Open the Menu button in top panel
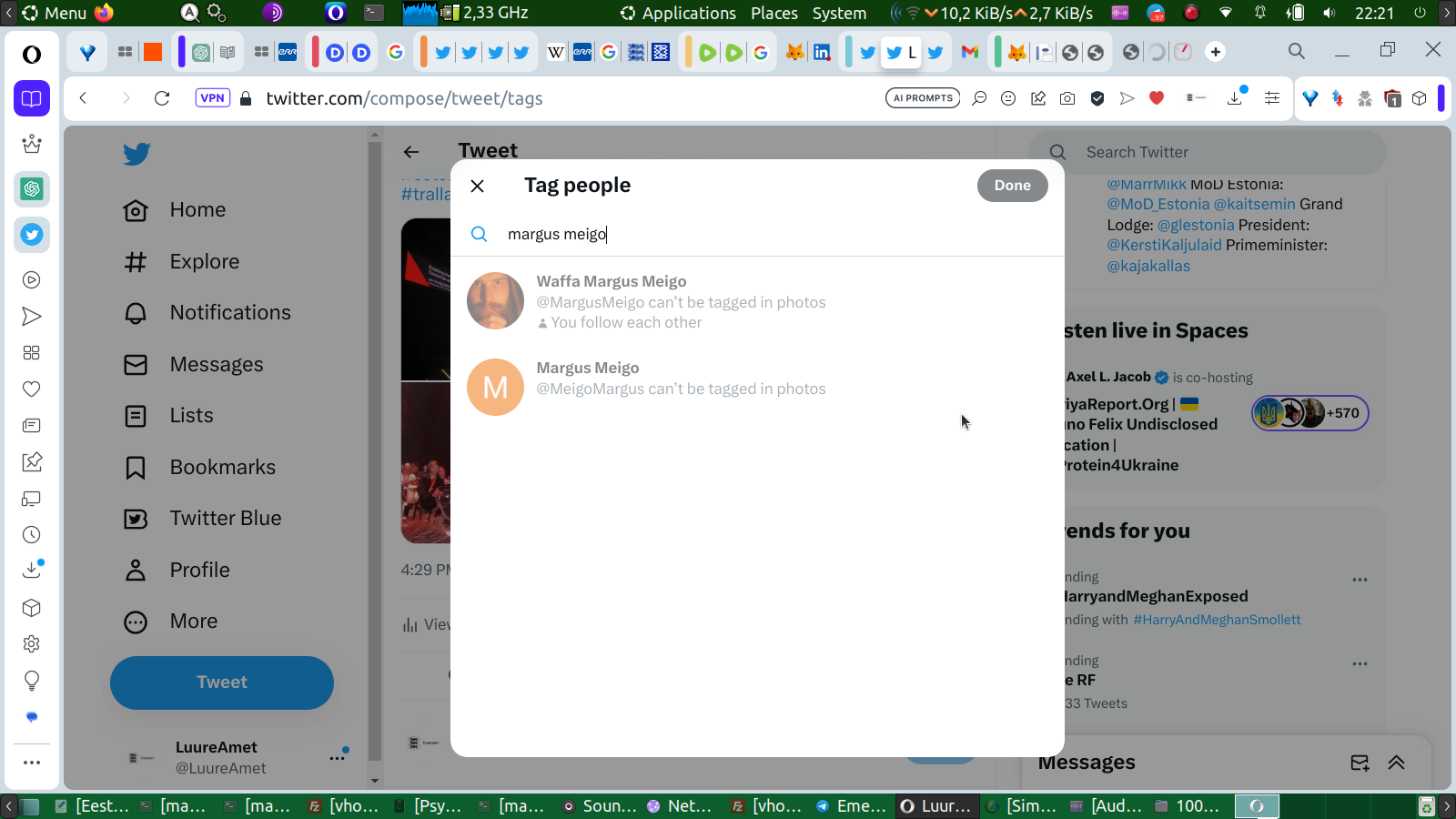Image resolution: width=1456 pixels, height=819 pixels. coord(54,13)
